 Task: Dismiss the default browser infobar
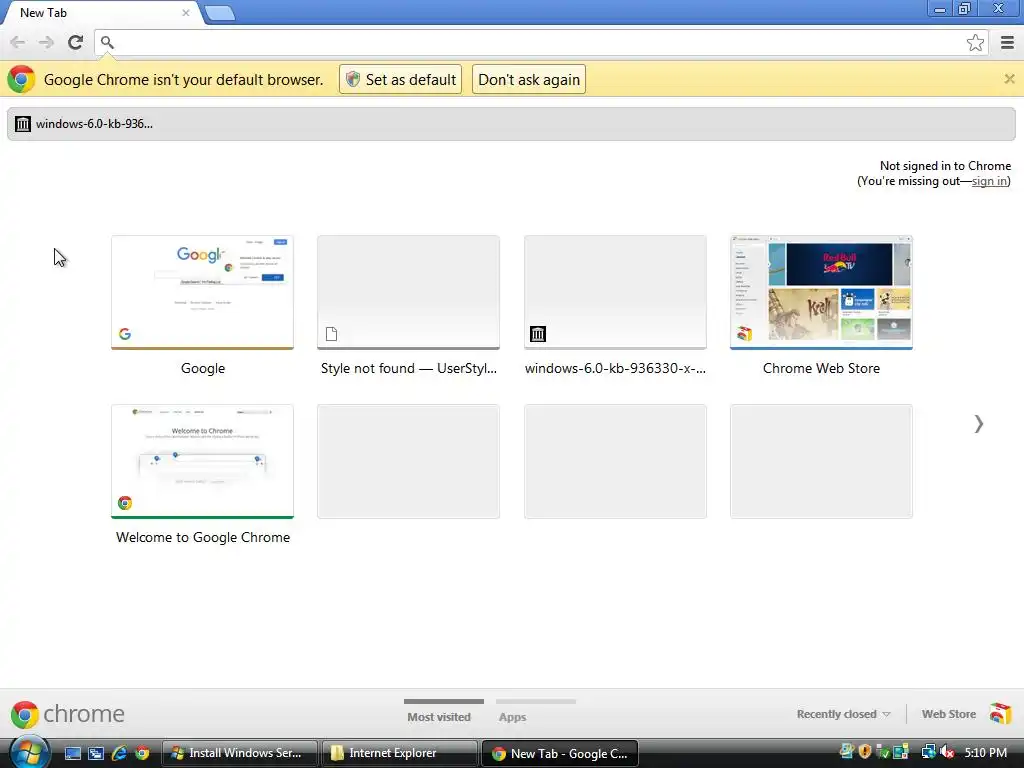pos(1010,79)
